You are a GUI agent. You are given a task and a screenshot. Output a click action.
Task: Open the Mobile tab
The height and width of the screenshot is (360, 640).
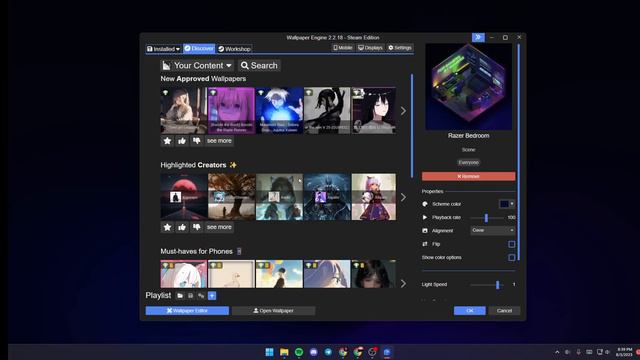point(342,48)
